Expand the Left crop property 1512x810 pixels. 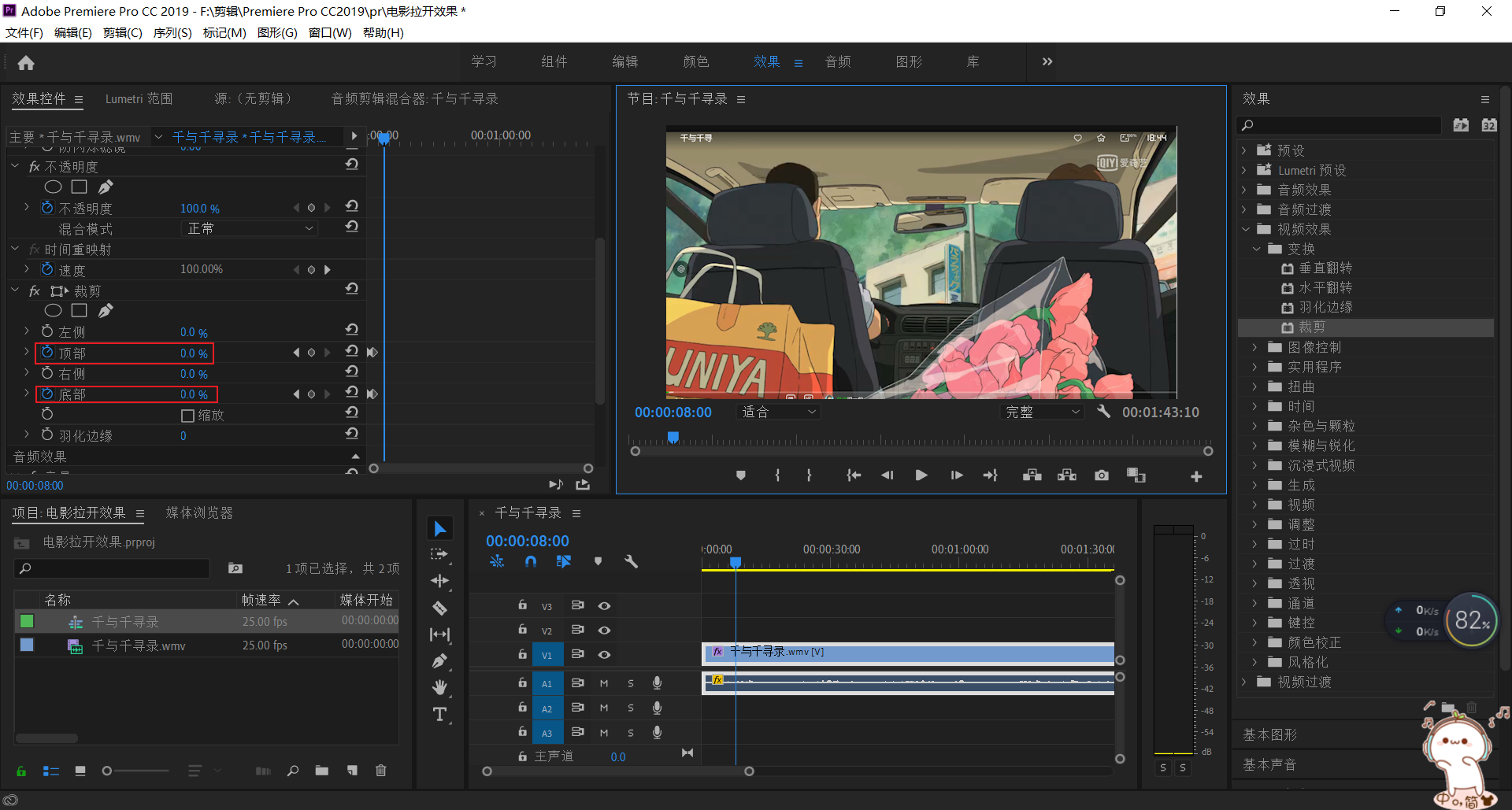tap(27, 331)
